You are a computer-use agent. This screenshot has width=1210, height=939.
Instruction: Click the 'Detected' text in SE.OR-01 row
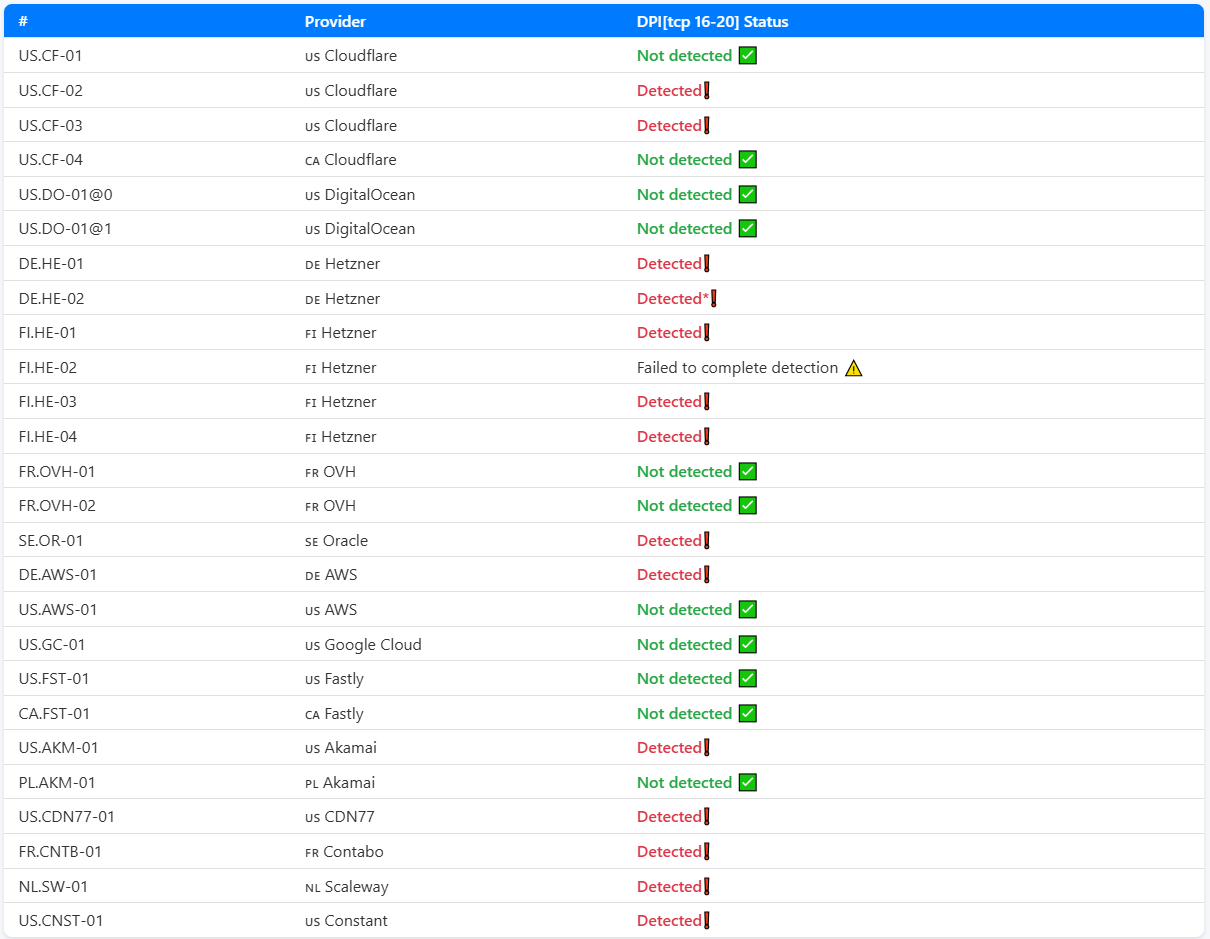(669, 541)
